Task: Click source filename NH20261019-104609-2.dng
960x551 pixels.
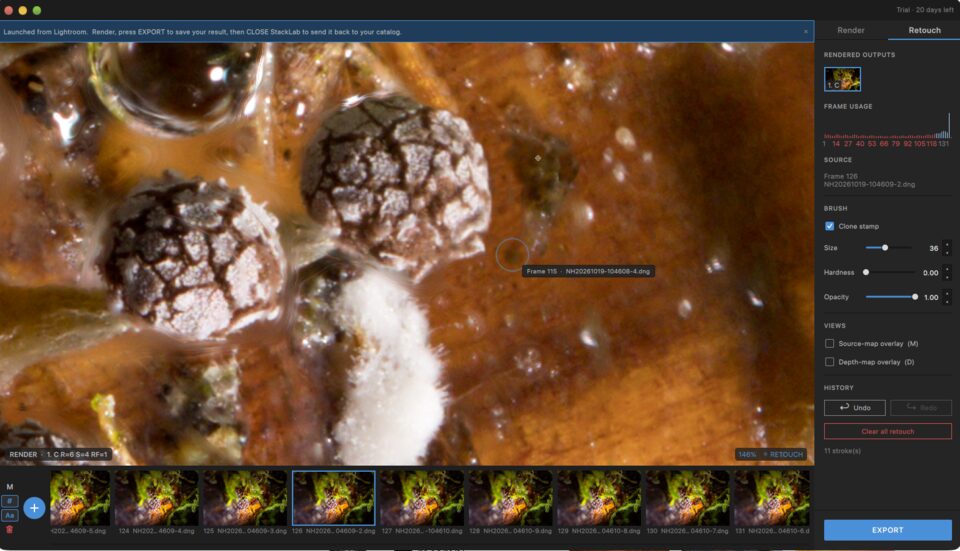Action: (x=869, y=184)
